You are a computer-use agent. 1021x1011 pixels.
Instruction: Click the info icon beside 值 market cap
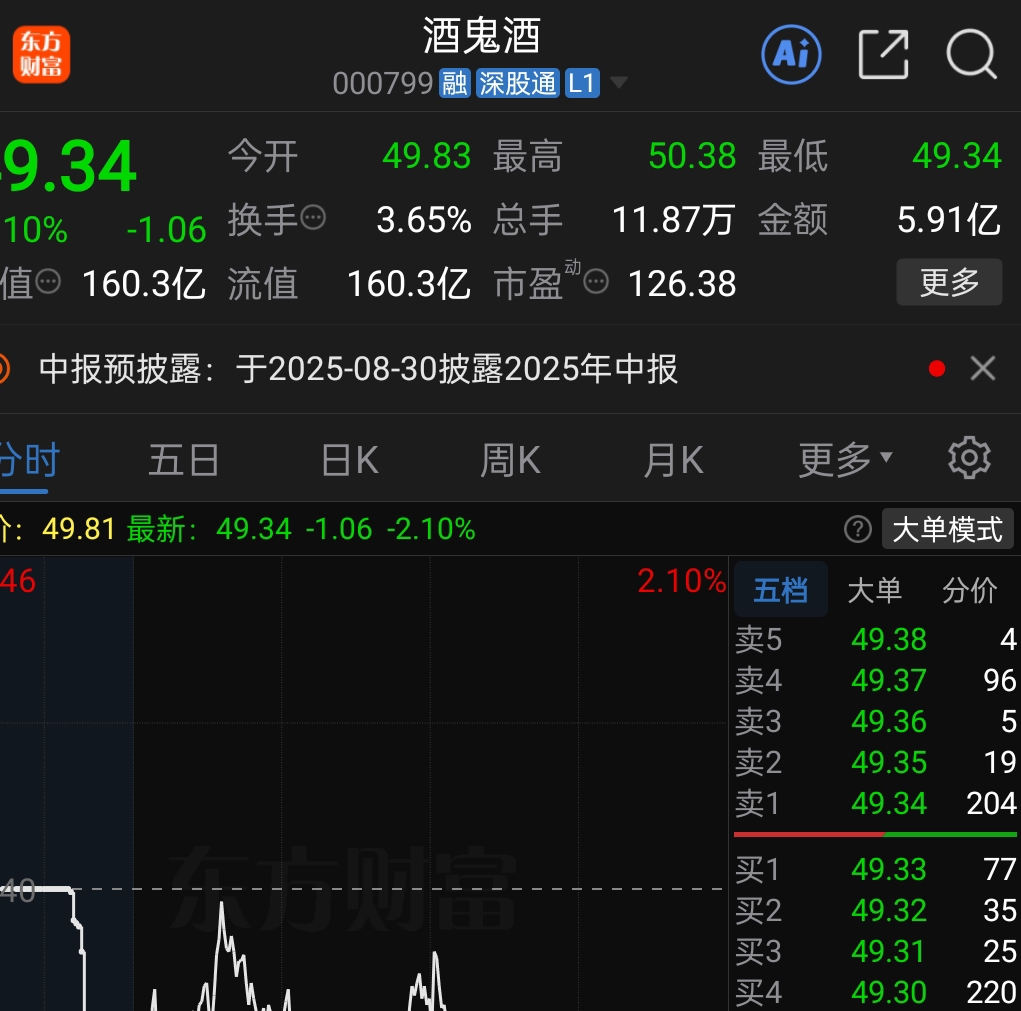pyautogui.click(x=48, y=282)
